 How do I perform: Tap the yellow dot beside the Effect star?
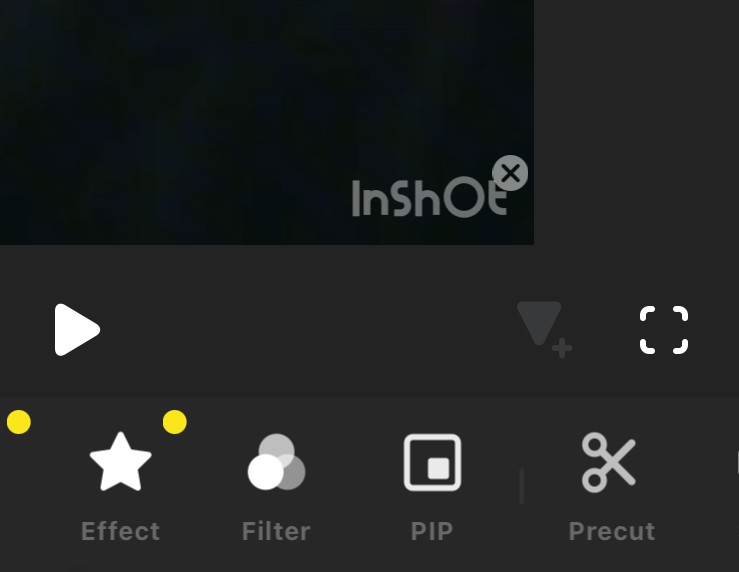175,422
